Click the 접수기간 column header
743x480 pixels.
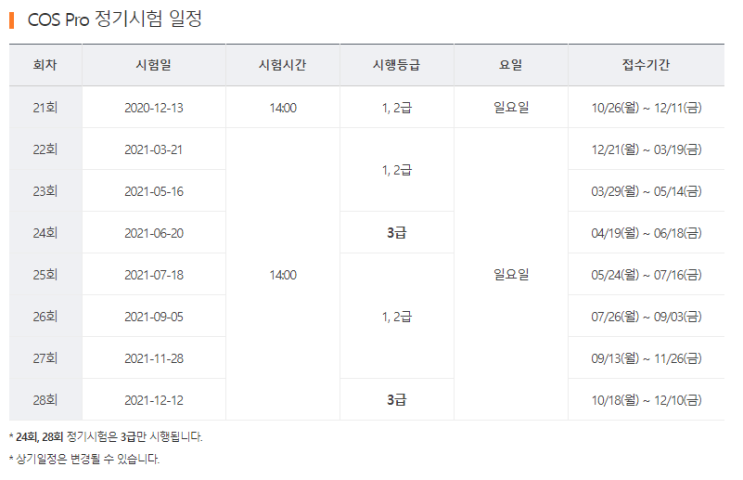(x=646, y=65)
